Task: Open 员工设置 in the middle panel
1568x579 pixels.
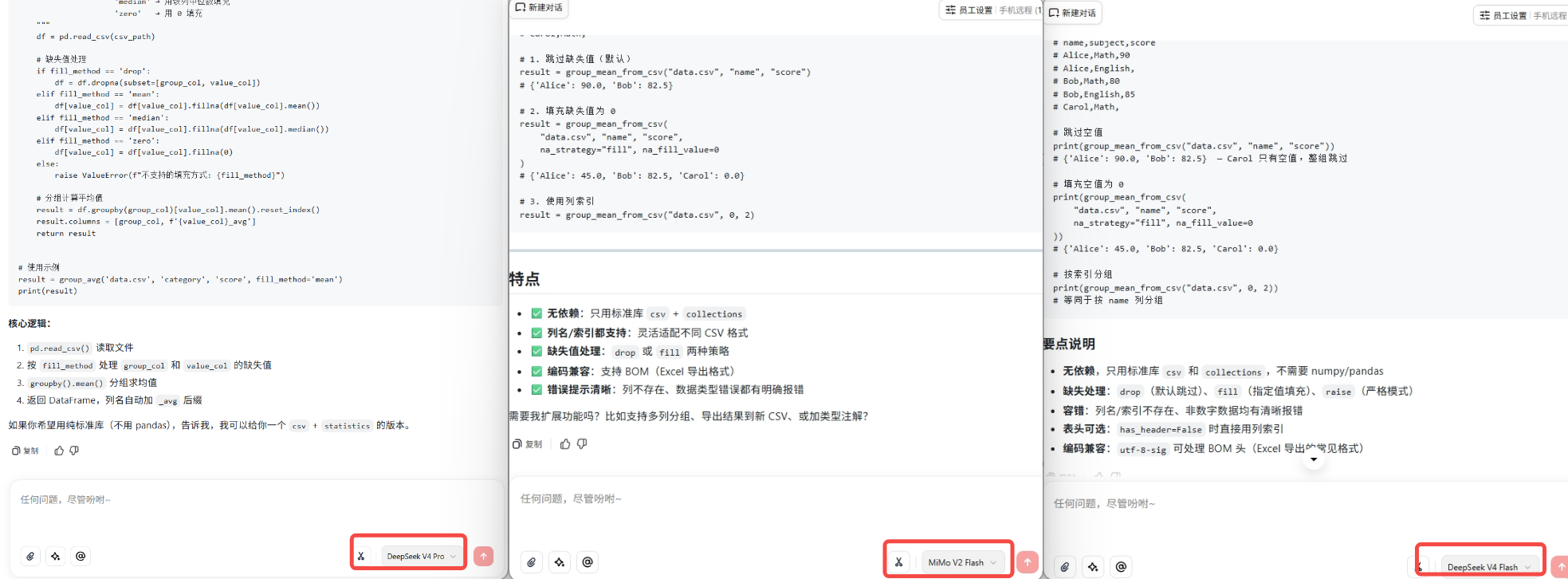Action: pyautogui.click(x=969, y=10)
